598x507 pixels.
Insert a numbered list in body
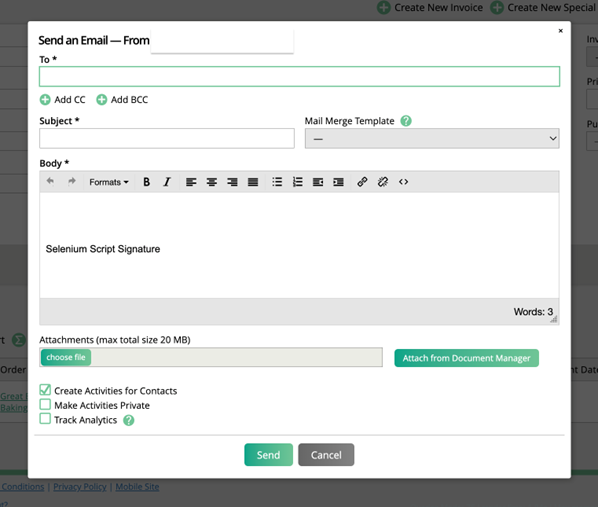click(297, 182)
